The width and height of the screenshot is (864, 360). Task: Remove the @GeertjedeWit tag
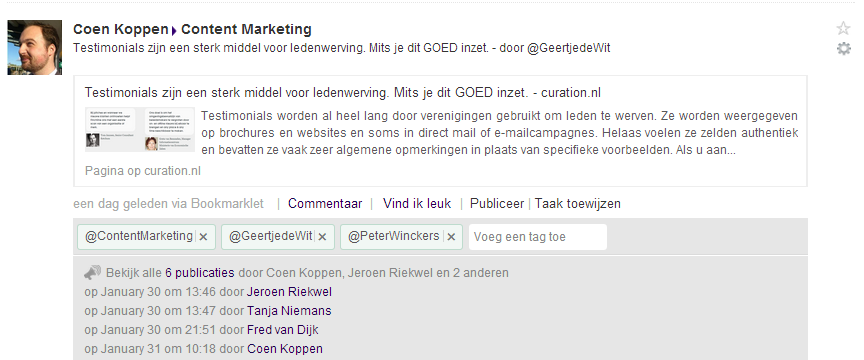[x=322, y=237]
